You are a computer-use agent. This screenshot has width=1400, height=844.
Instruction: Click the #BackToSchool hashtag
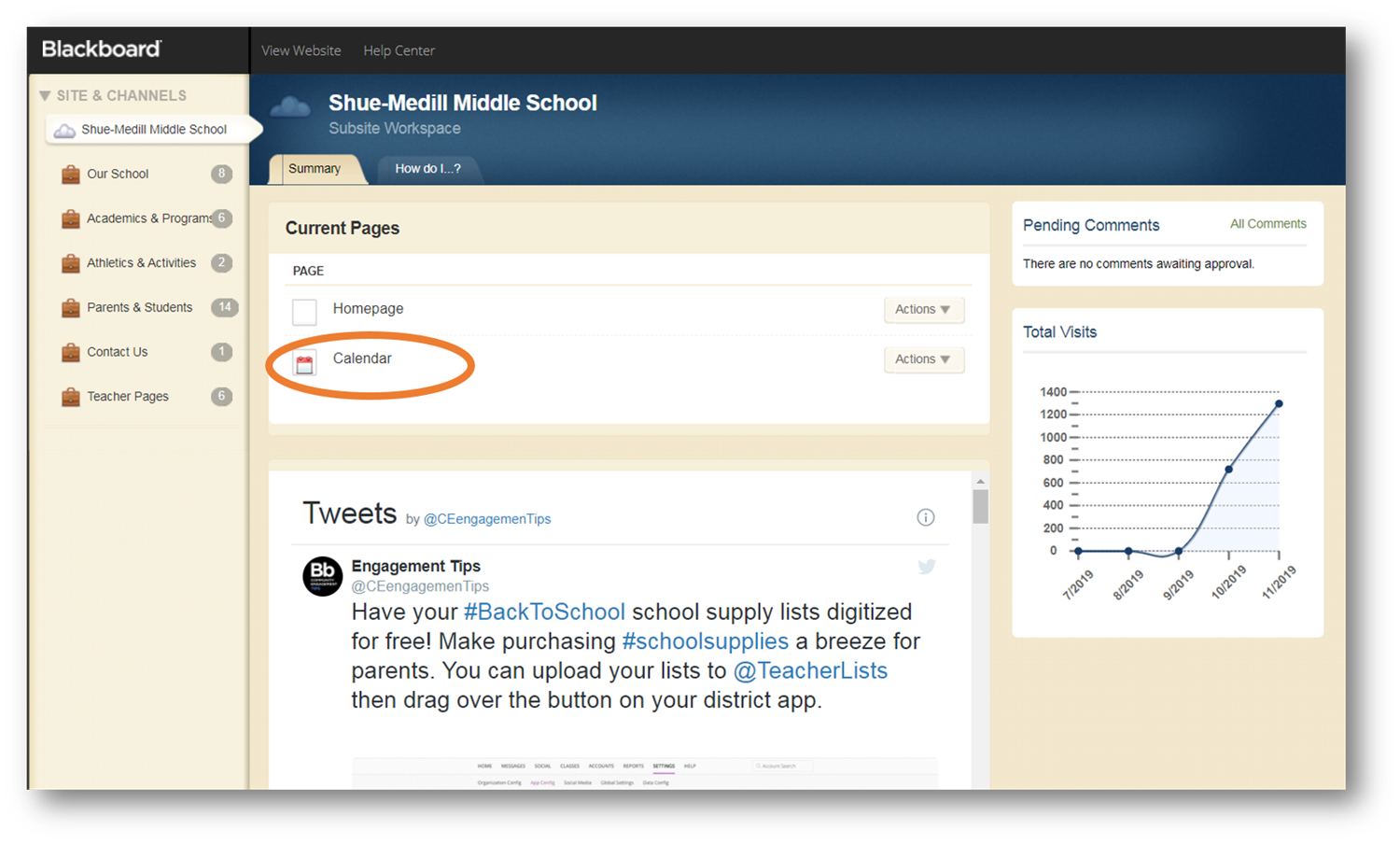click(x=544, y=612)
